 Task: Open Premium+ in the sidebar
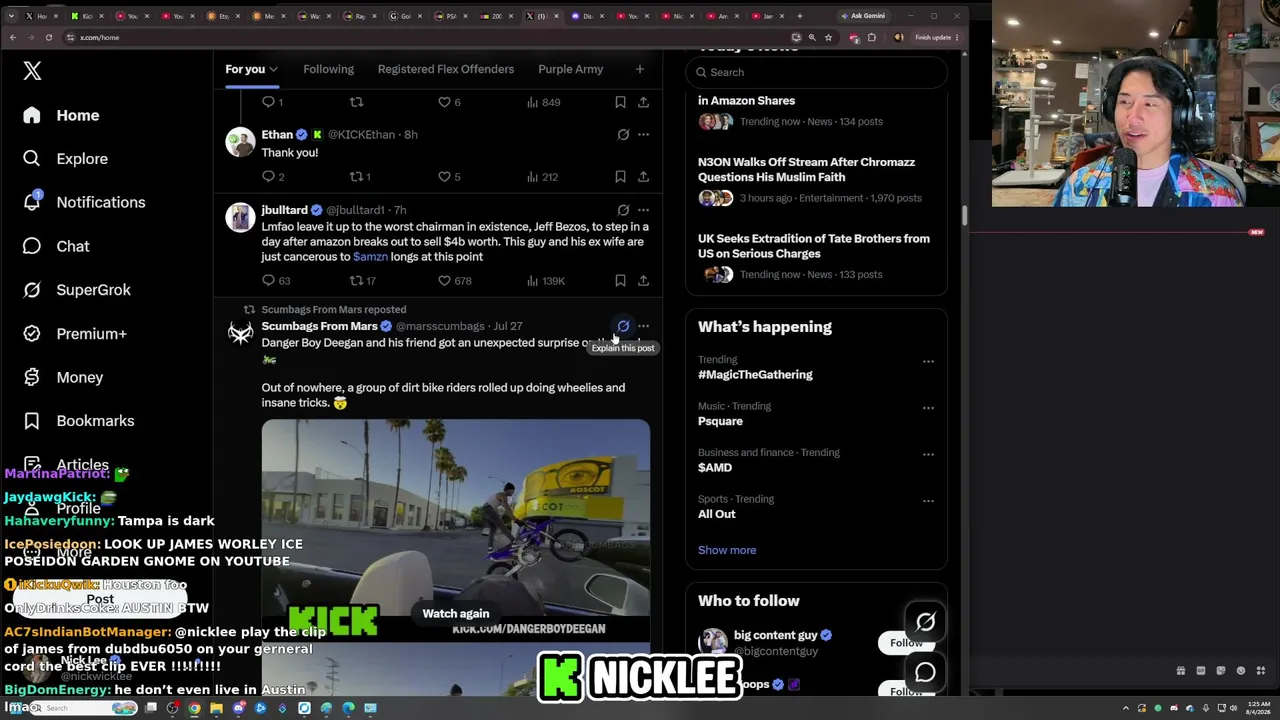(x=75, y=334)
